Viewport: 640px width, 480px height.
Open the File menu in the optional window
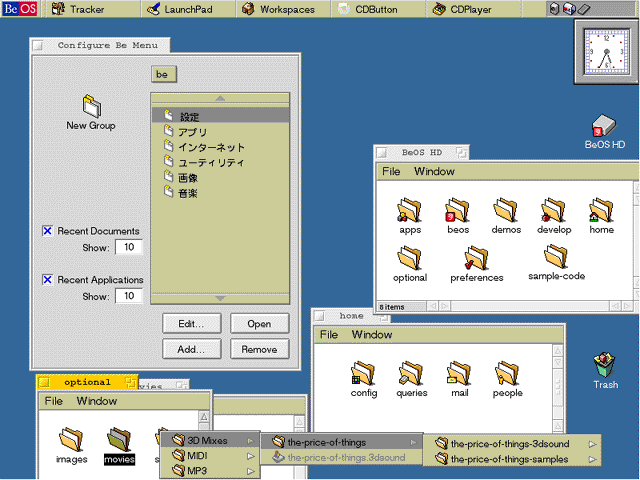(53, 401)
